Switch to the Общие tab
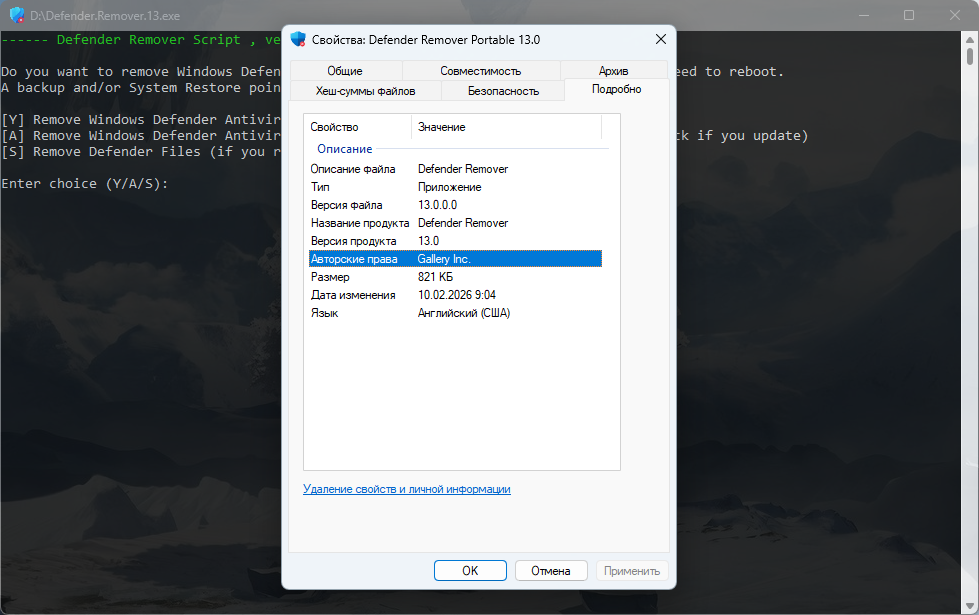Image resolution: width=979 pixels, height=615 pixels. [x=345, y=71]
